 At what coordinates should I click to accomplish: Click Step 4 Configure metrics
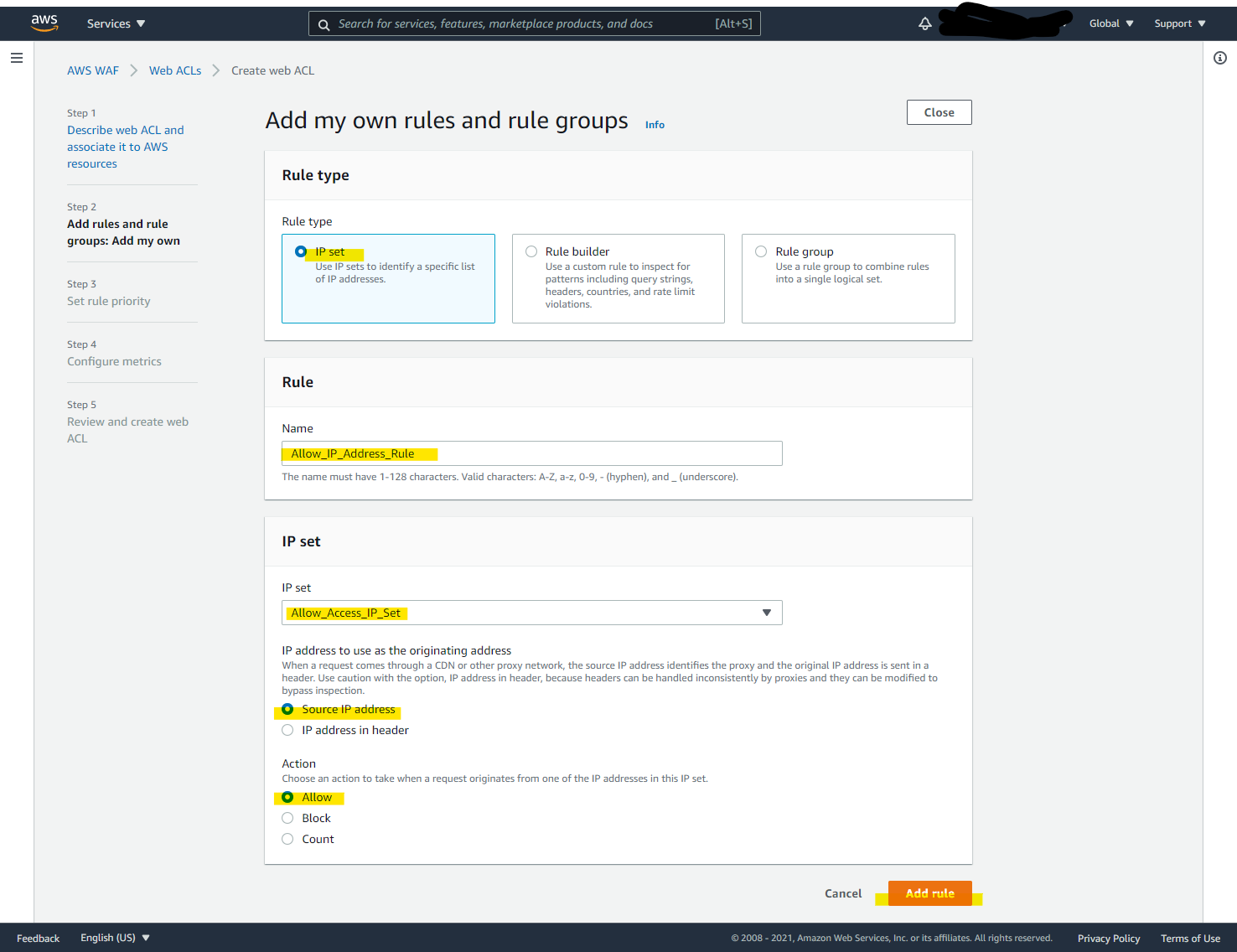[114, 361]
